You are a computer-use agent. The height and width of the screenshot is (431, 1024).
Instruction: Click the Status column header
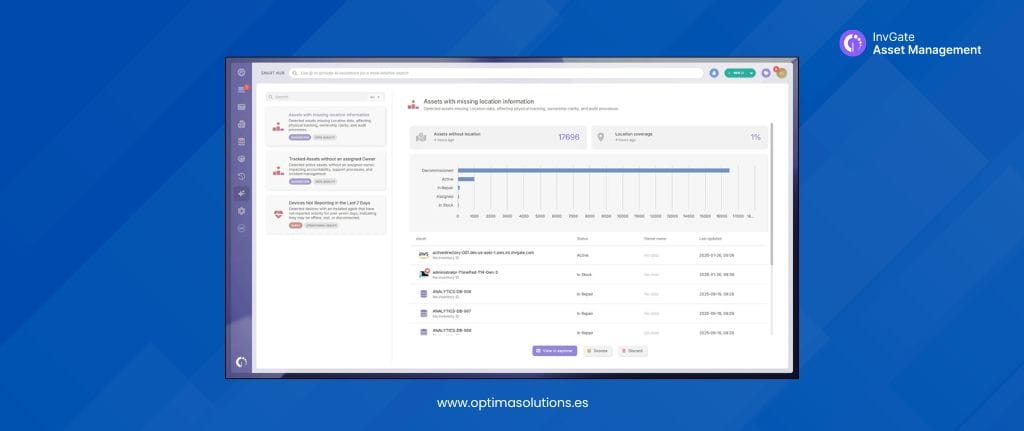[582, 238]
